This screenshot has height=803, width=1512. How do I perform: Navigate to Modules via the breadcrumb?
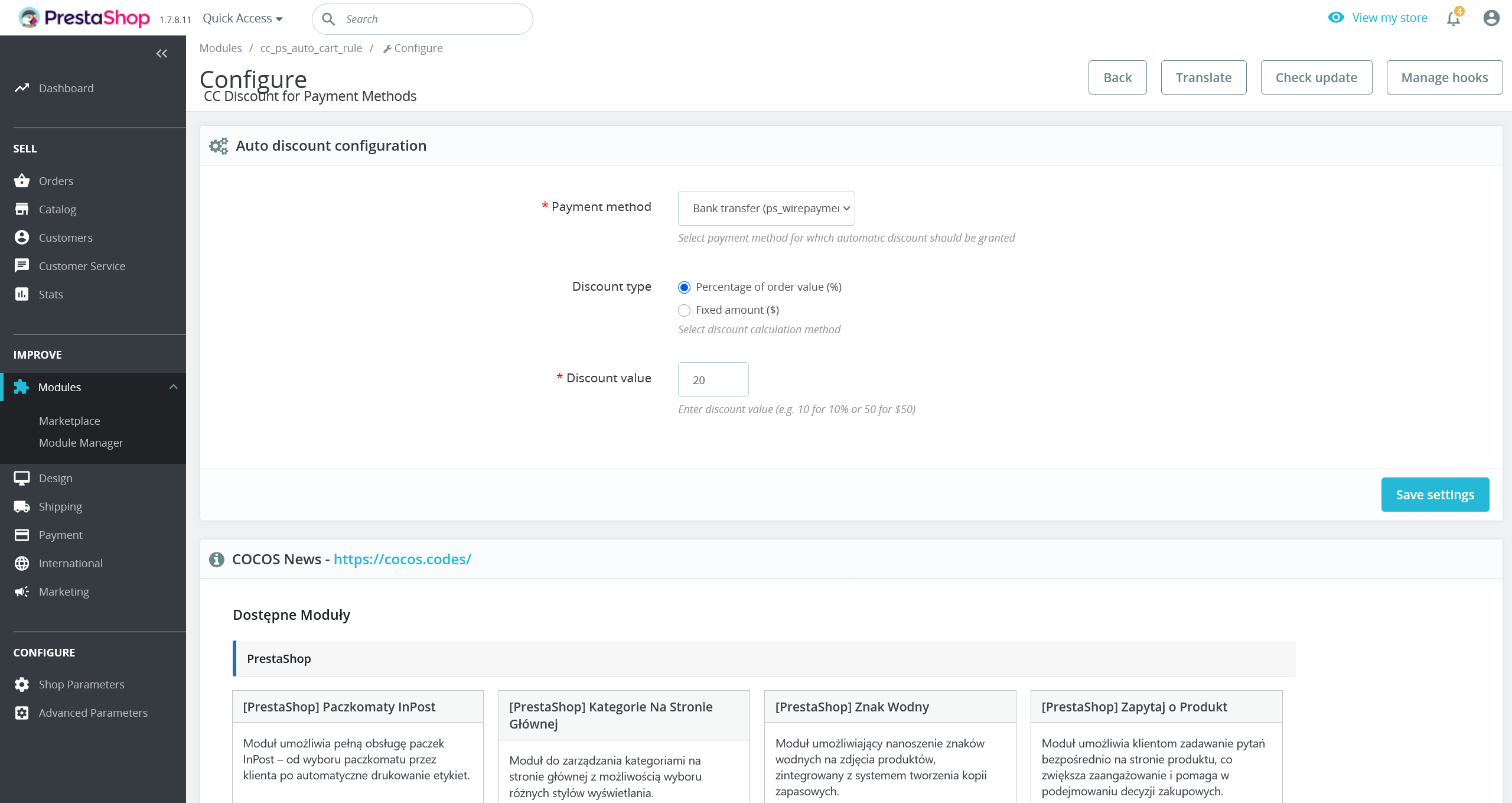tap(220, 48)
